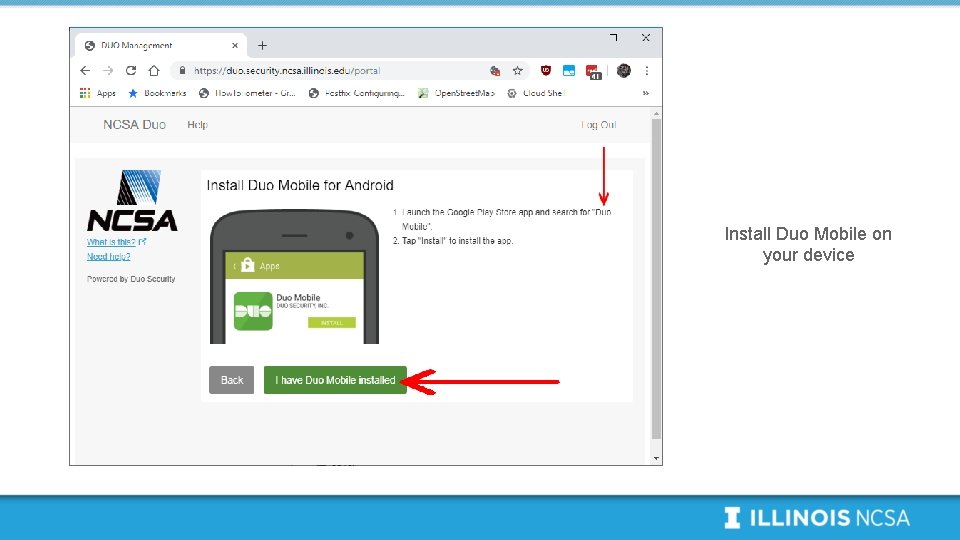Image resolution: width=960 pixels, height=540 pixels.
Task: Click the translate icon in address bar
Action: point(495,71)
